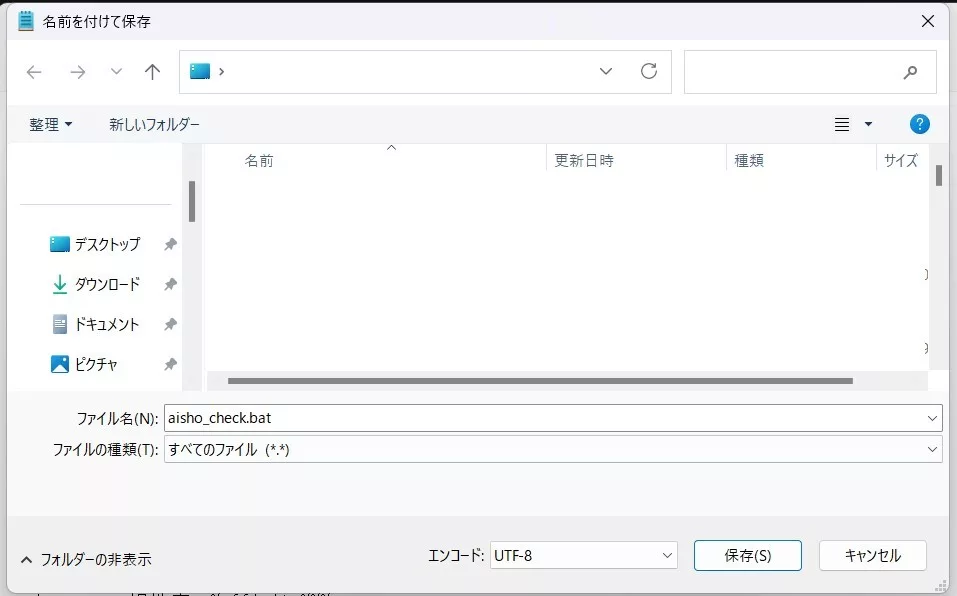The image size is (957, 596).
Task: Click the forward navigation arrow
Action: click(x=78, y=72)
